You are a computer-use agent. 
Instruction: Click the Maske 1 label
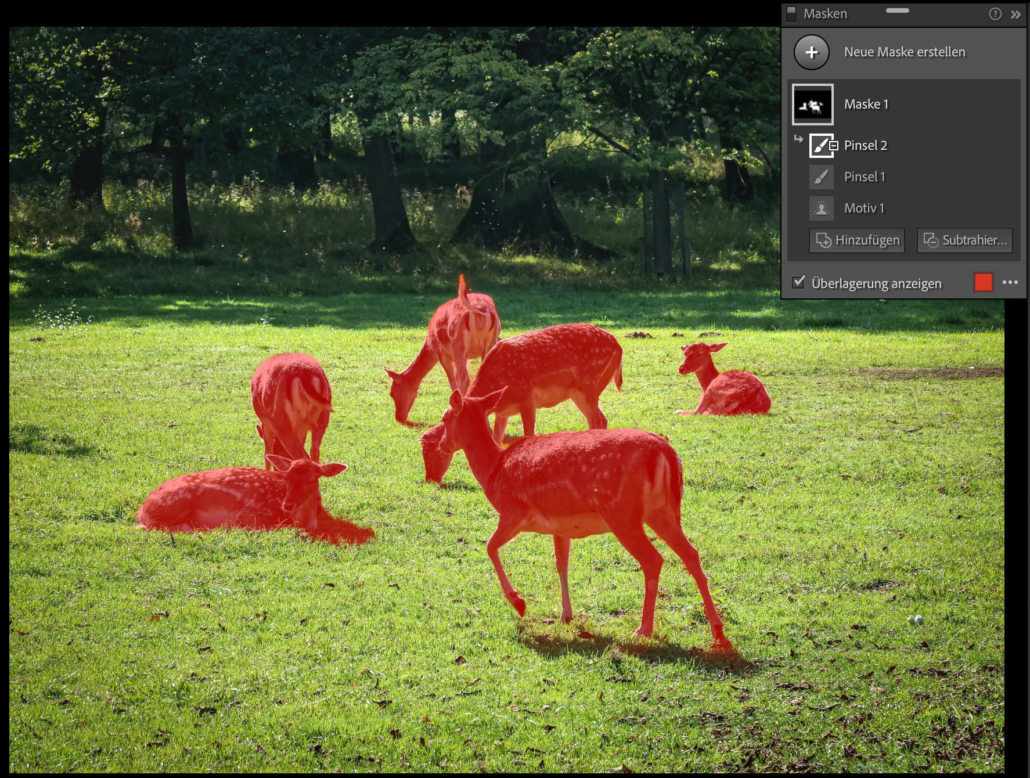point(866,104)
